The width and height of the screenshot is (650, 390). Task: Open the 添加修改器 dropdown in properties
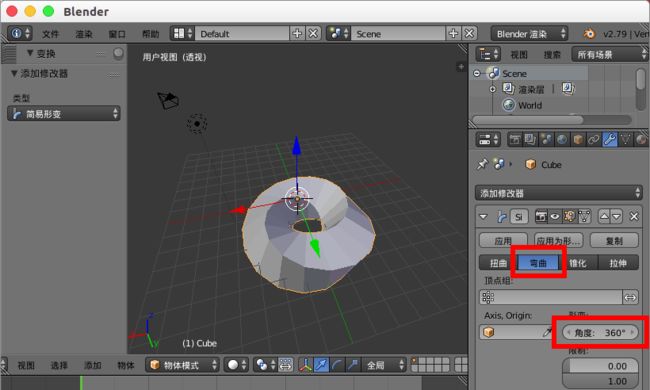[558, 193]
